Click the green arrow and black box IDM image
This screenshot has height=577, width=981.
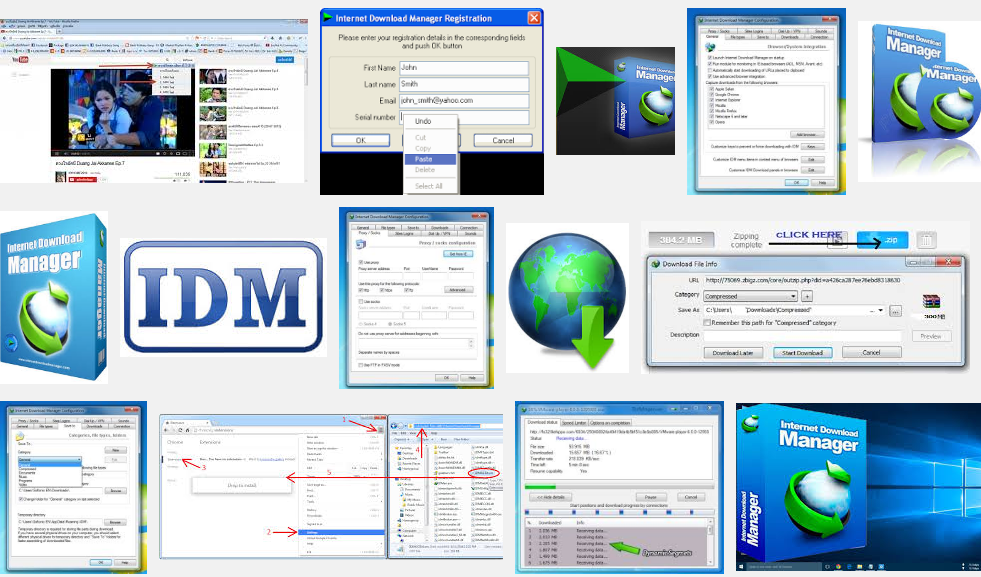coord(615,100)
